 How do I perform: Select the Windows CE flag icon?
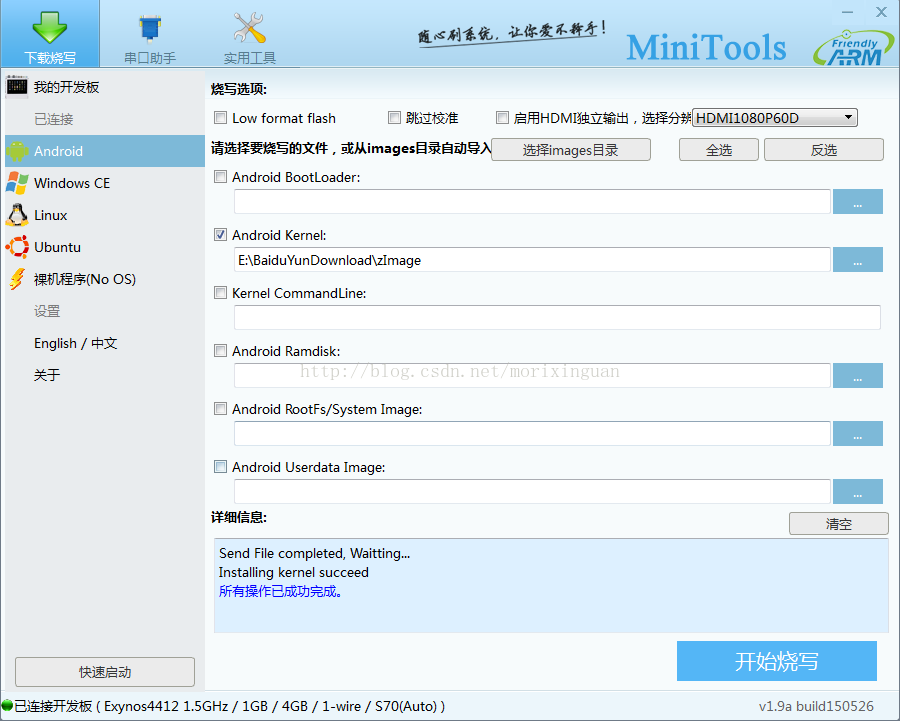coord(17,183)
